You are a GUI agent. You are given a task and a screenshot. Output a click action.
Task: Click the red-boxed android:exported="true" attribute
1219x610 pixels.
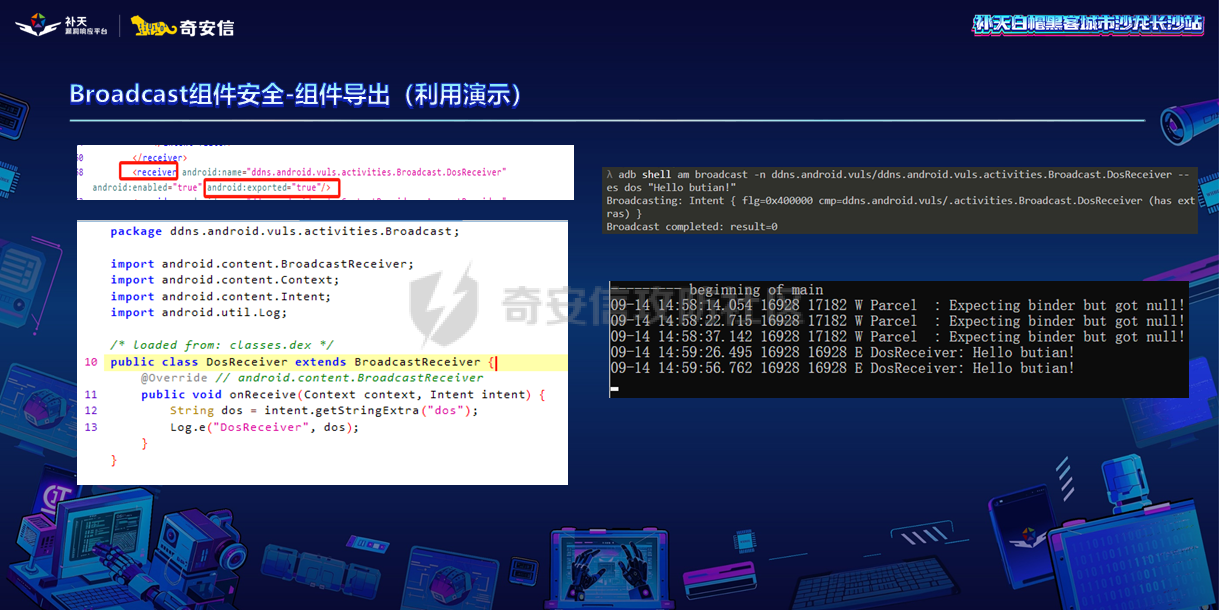point(272,187)
